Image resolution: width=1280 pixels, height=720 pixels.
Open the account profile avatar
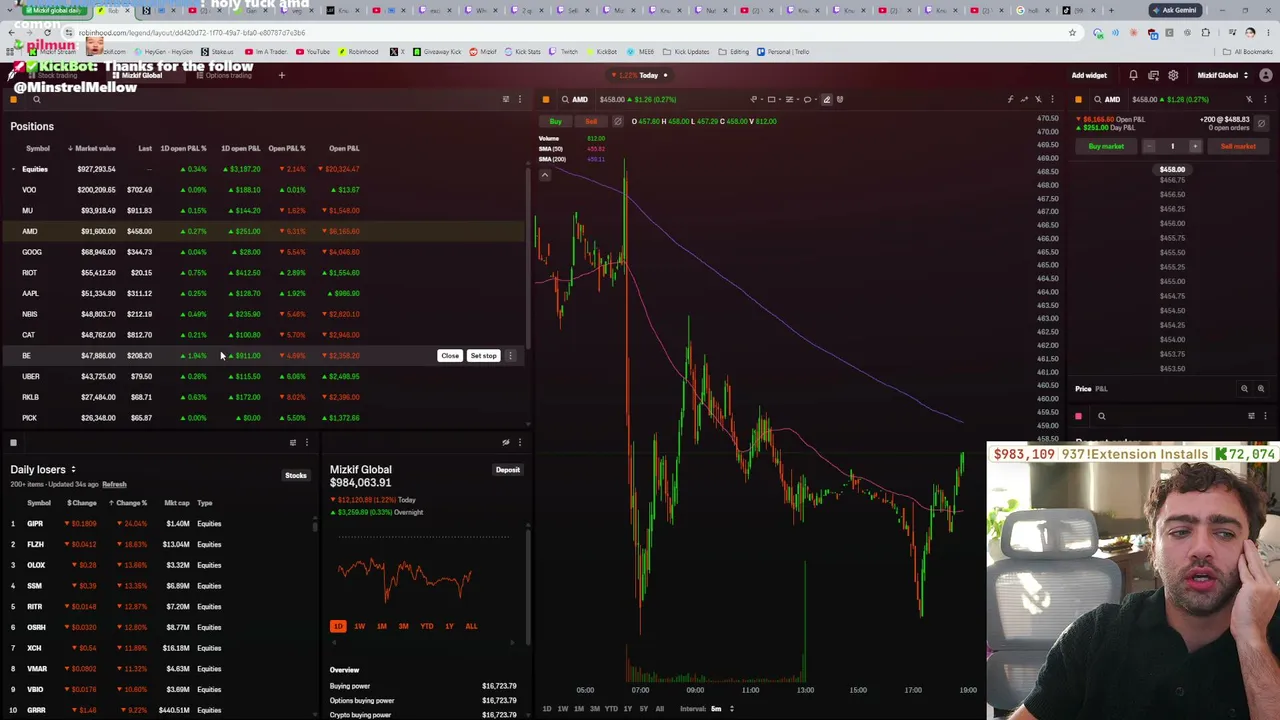coord(1265,75)
